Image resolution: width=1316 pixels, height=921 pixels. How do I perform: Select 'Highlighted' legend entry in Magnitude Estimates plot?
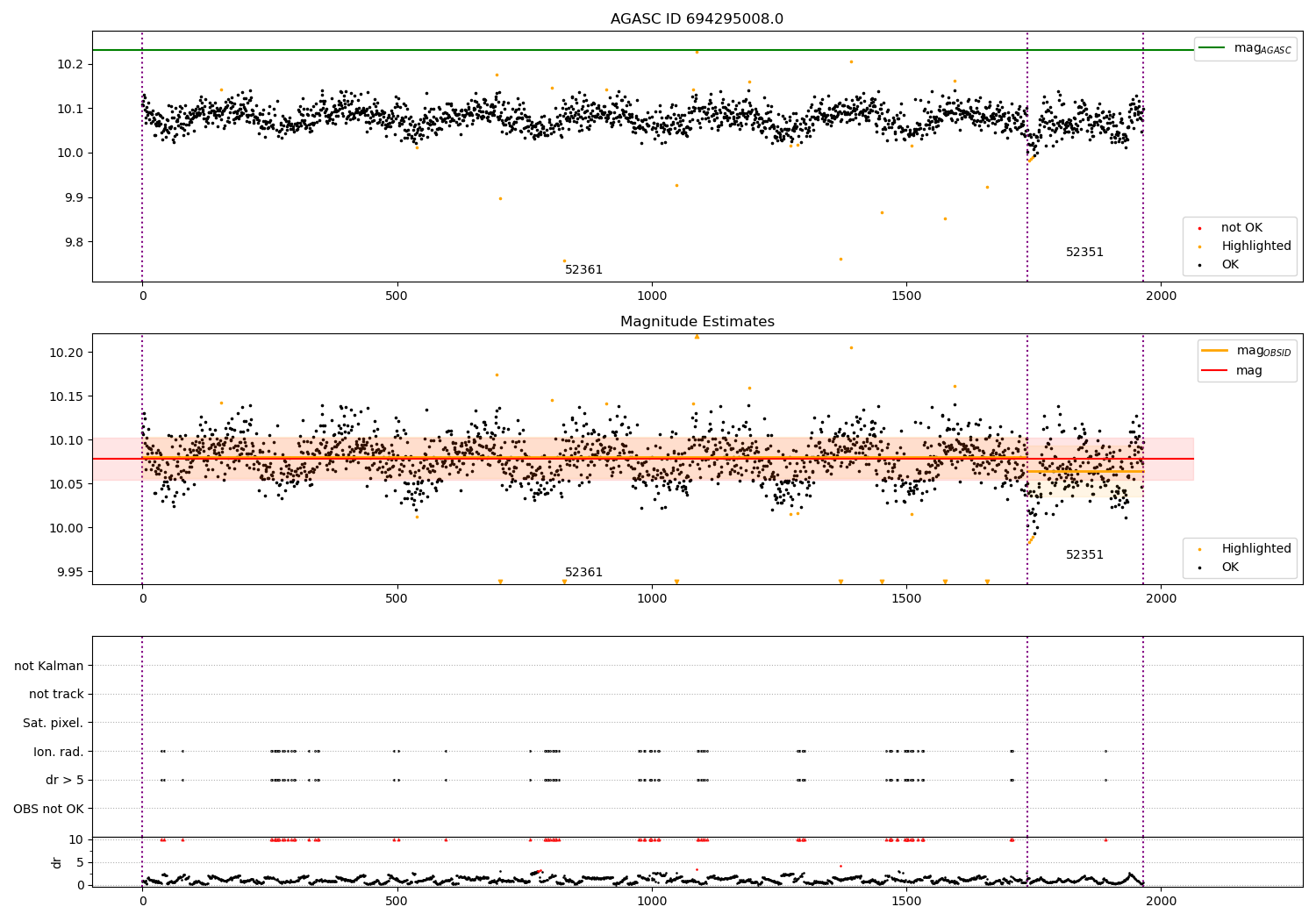tap(1255, 549)
